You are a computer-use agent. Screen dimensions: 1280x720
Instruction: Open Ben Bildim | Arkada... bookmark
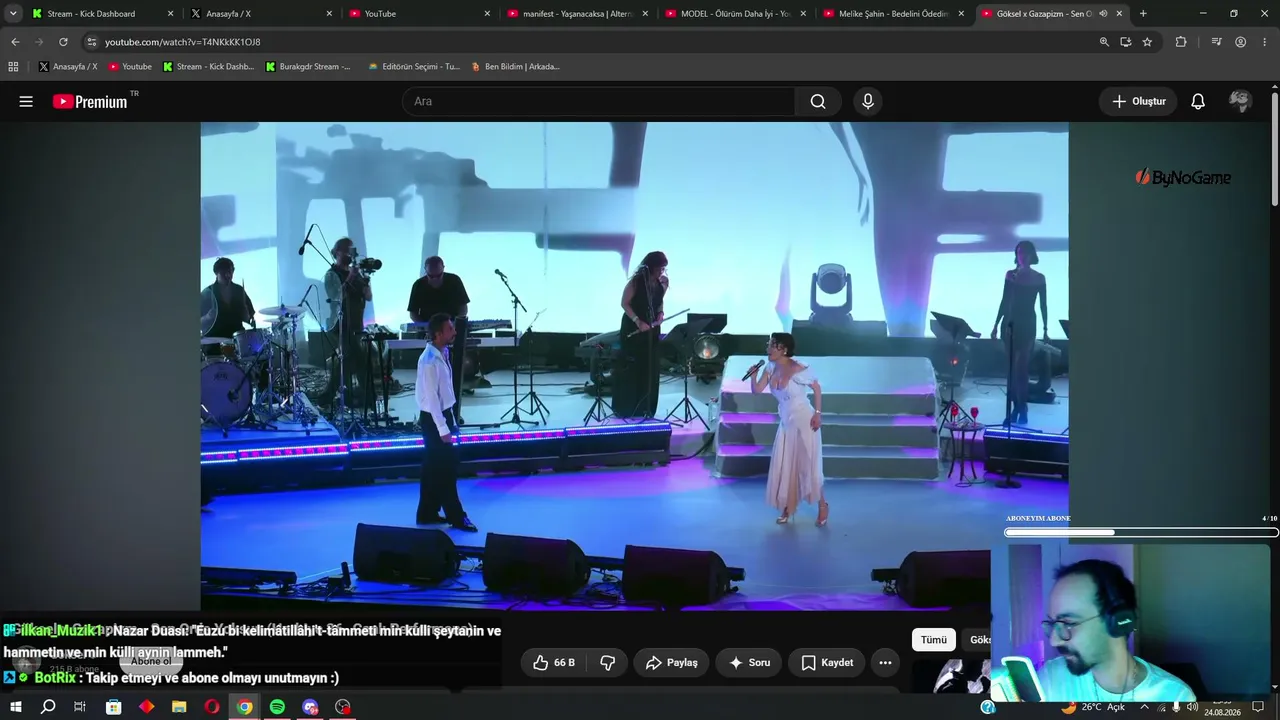pos(516,67)
